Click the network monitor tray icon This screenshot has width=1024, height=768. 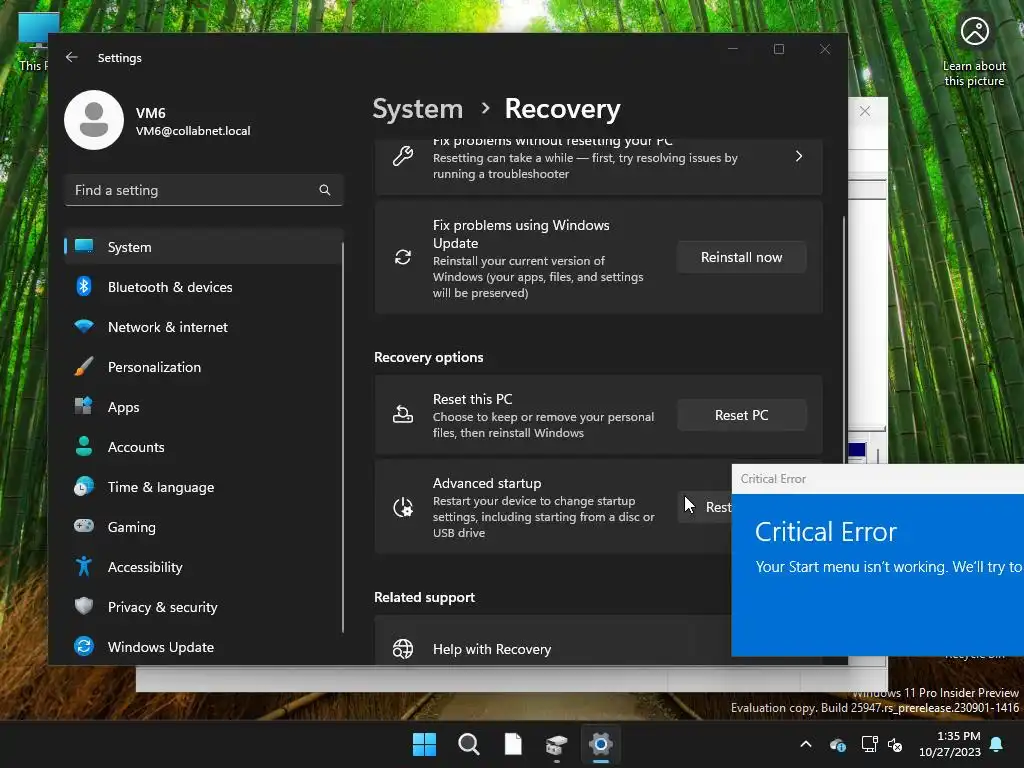coord(869,744)
